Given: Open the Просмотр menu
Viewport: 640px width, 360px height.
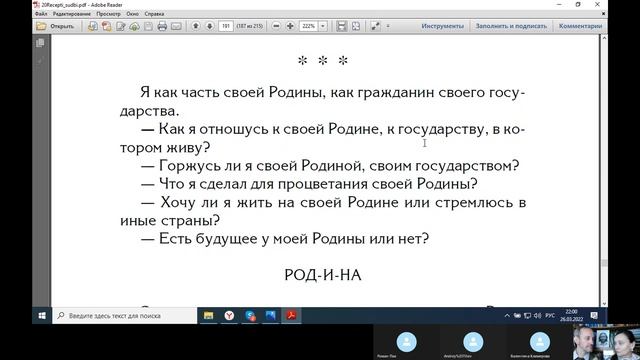Looking at the screenshot, I should tap(109, 14).
